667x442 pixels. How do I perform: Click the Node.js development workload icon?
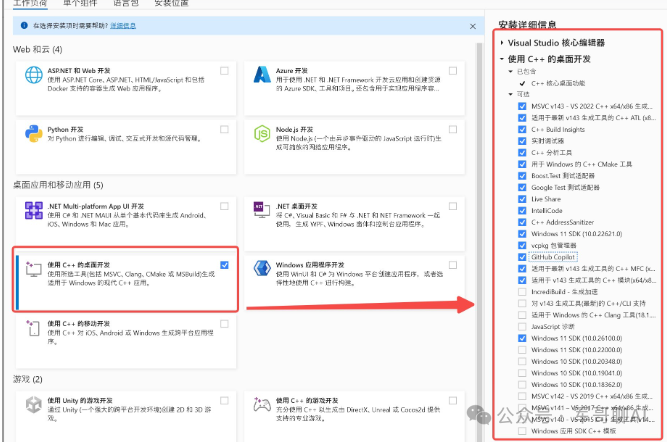pyautogui.click(x=262, y=134)
